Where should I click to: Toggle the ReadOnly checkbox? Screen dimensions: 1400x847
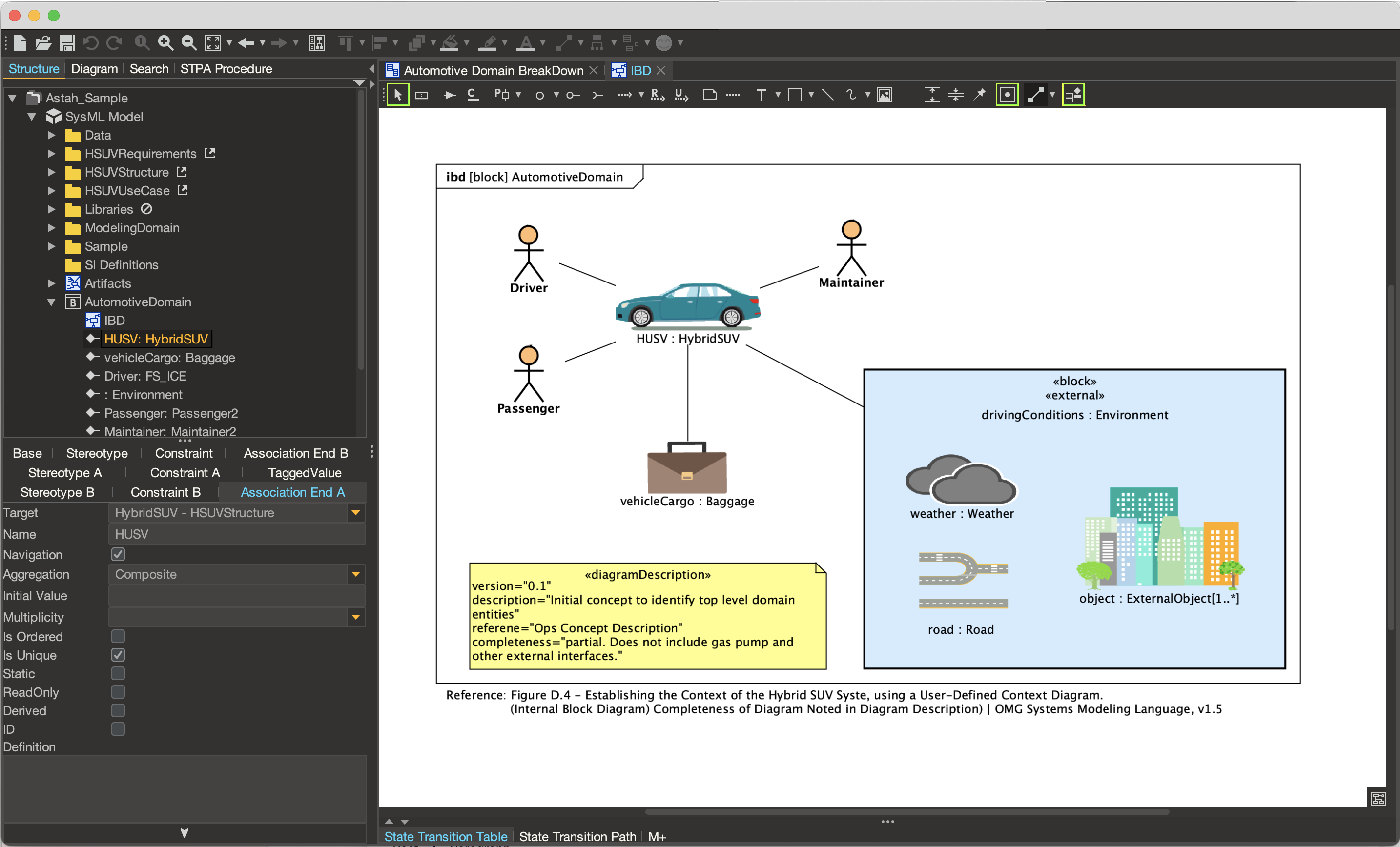[118, 692]
